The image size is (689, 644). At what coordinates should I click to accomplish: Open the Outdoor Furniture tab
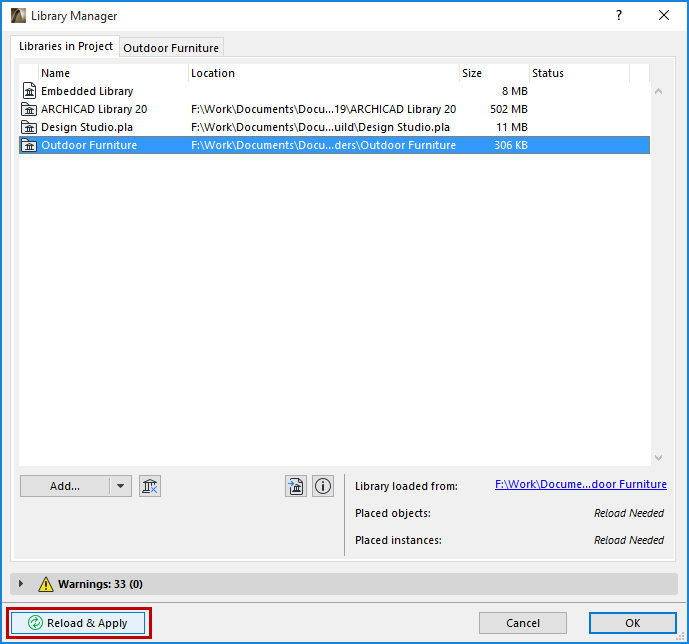click(171, 47)
